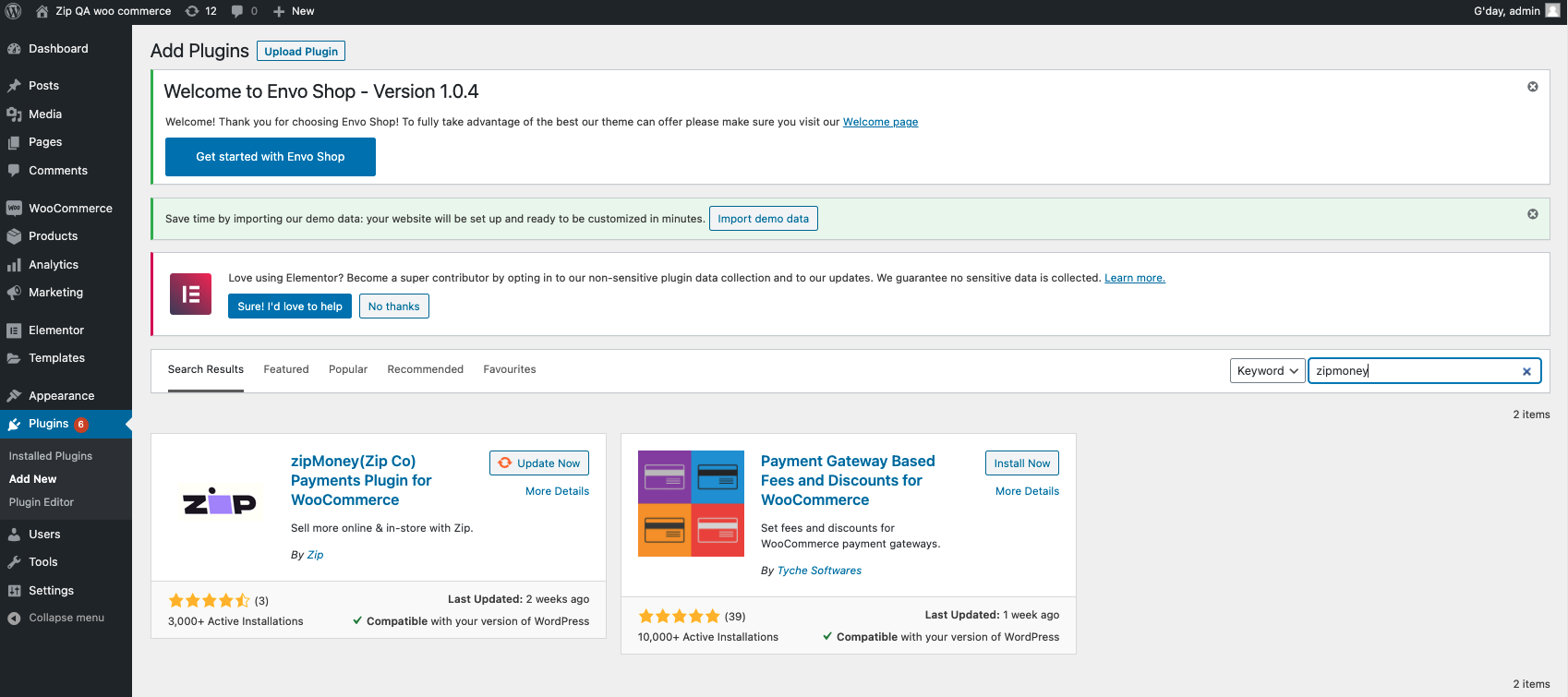Click the WooCommerce logo icon
Screen dimensions: 1568x697
(14, 209)
